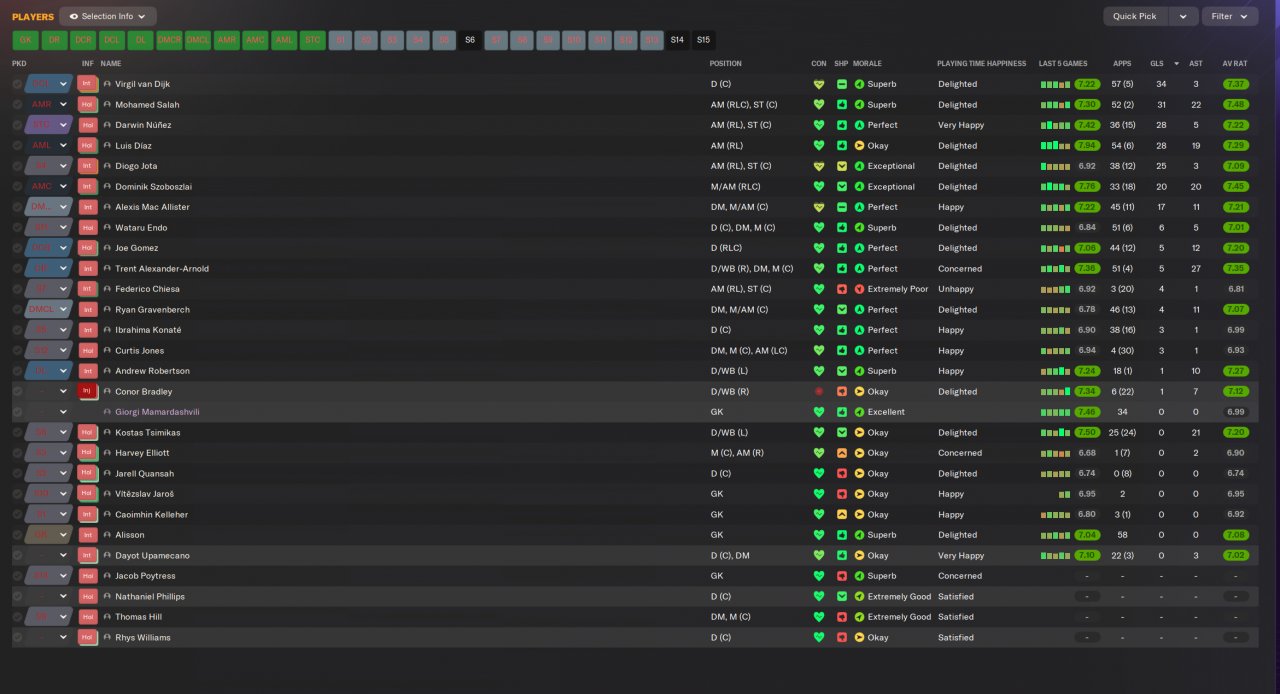This screenshot has height=694, width=1280.
Task: Click the match sharpness icon for Harvey Elliott
Action: (x=842, y=453)
